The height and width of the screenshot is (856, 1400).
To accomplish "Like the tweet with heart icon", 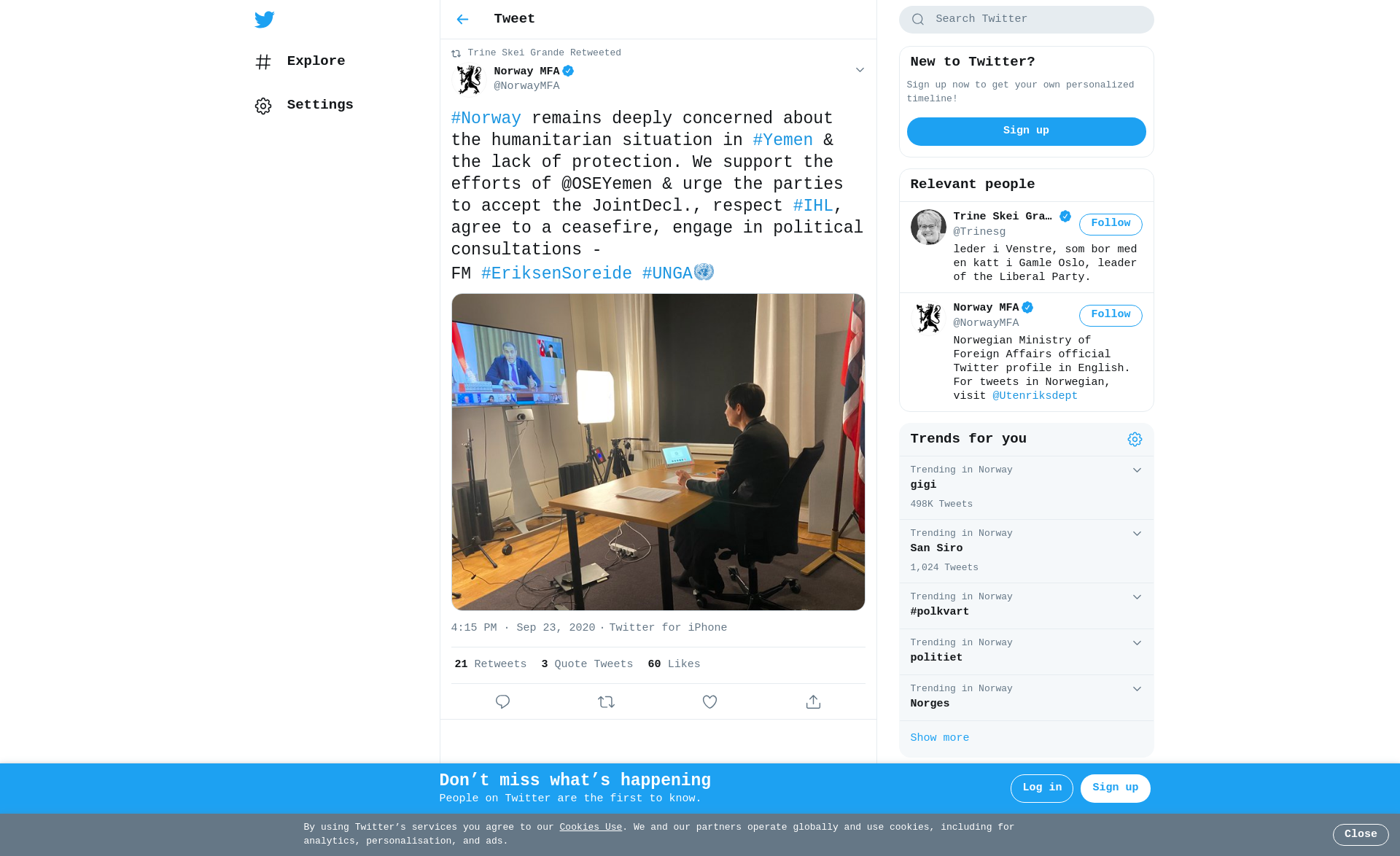I will click(709, 701).
